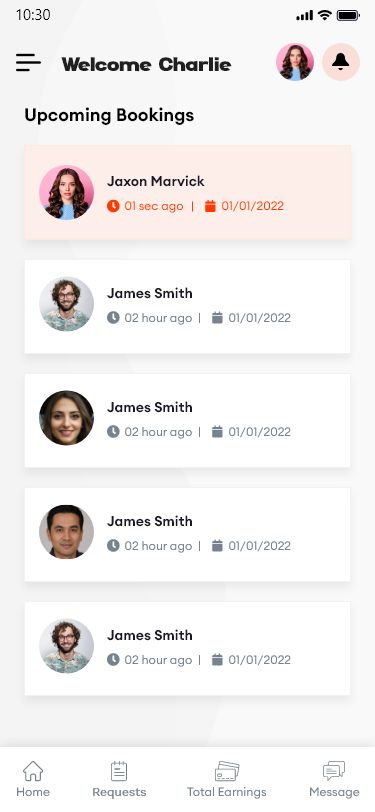The image size is (375, 812).
Task: Open the first James Smith booking card
Action: tap(188, 307)
